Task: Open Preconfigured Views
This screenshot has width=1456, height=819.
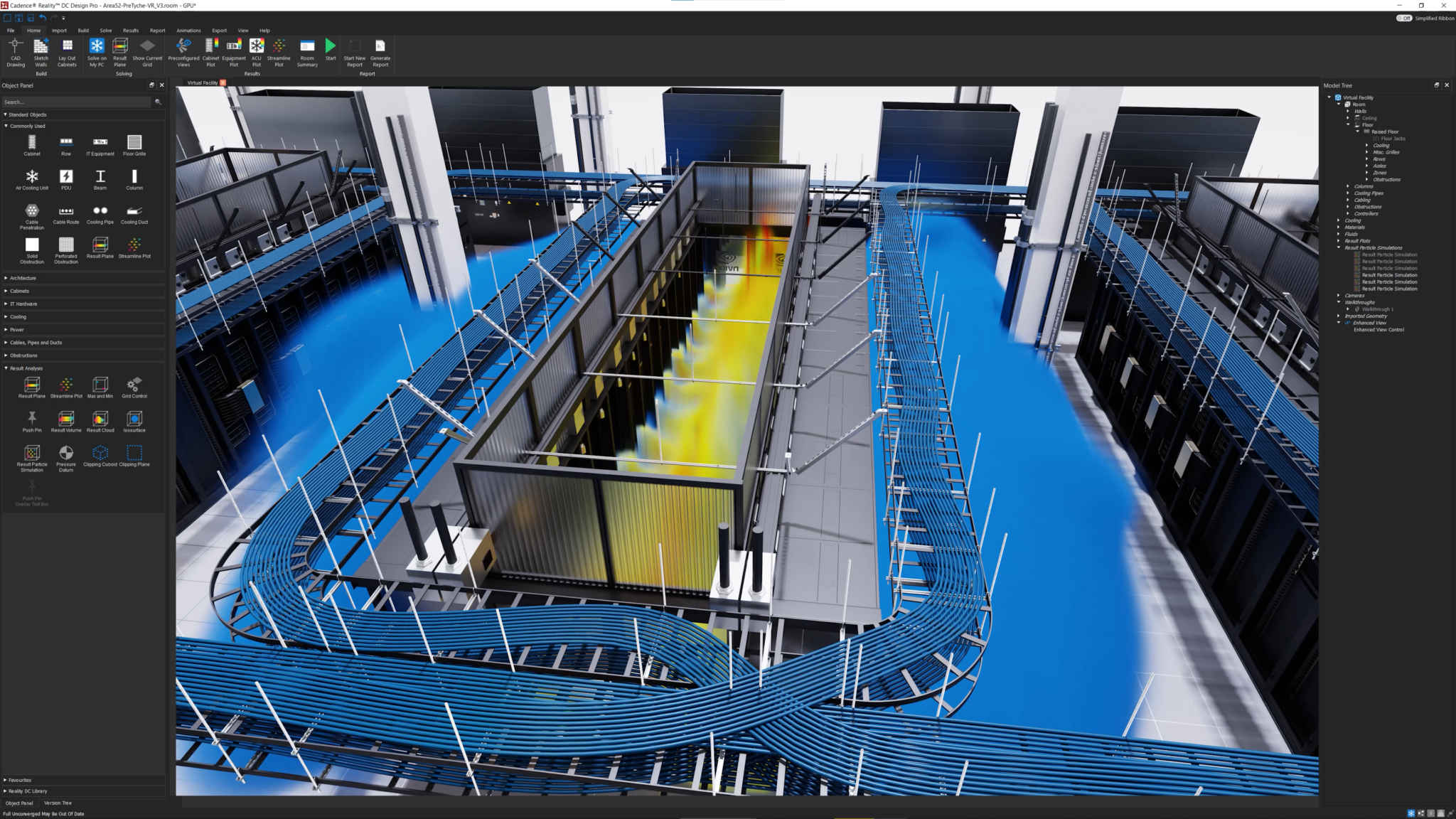Action: coord(183,52)
